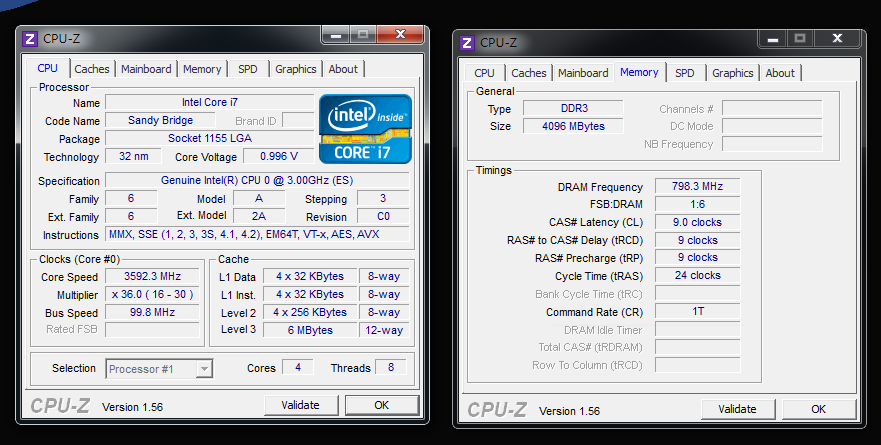Click the CPU-Z logo icon in left window title bar
This screenshot has height=445, width=881.
click(30, 39)
